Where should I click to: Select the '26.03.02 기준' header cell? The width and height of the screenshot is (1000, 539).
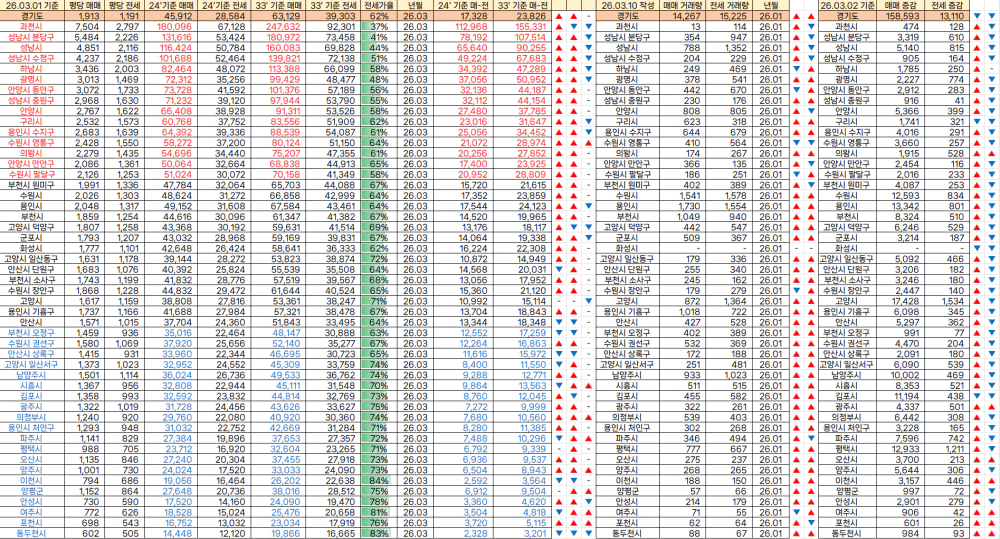(847, 5)
